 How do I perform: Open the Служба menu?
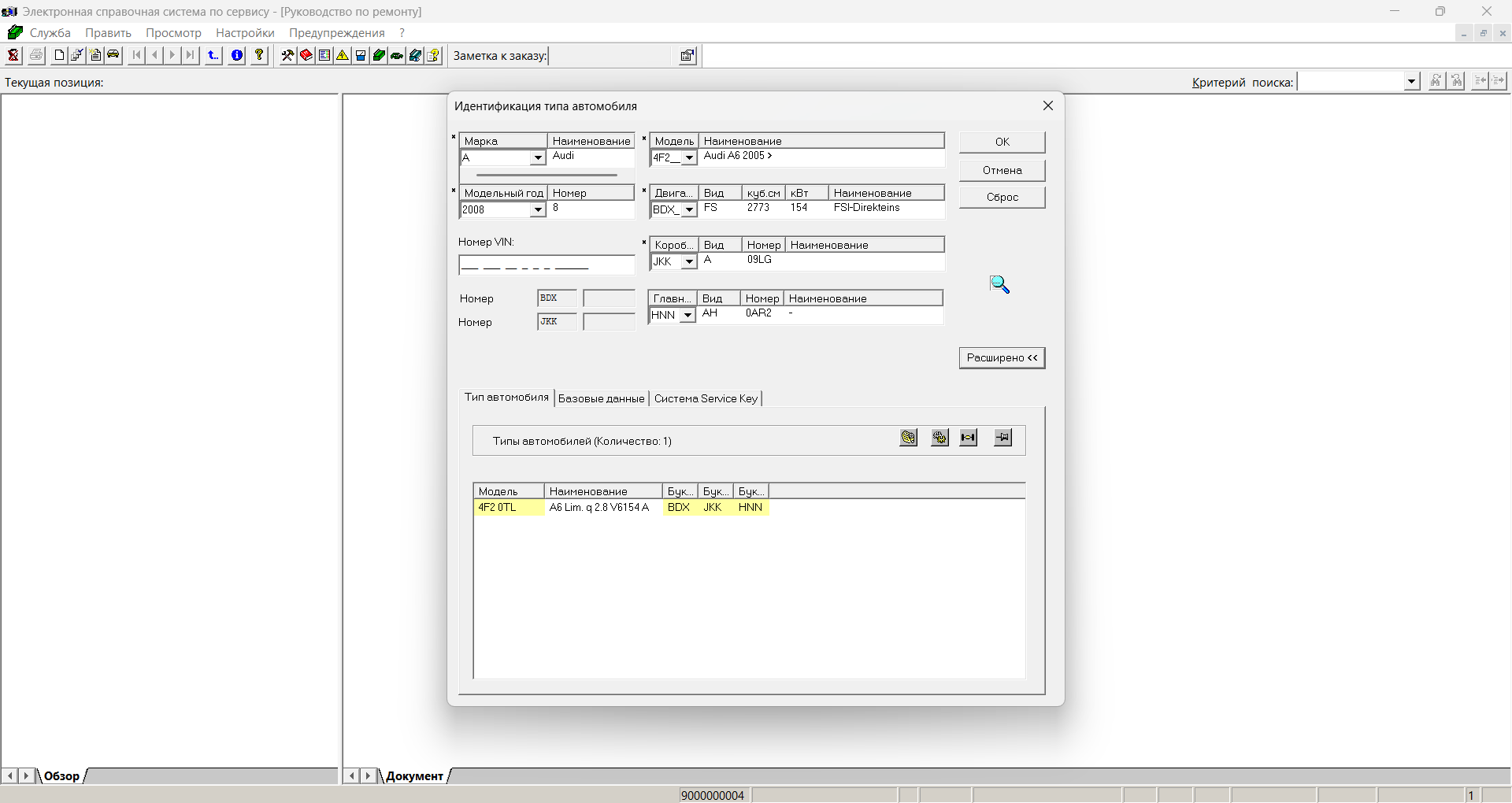click(50, 33)
